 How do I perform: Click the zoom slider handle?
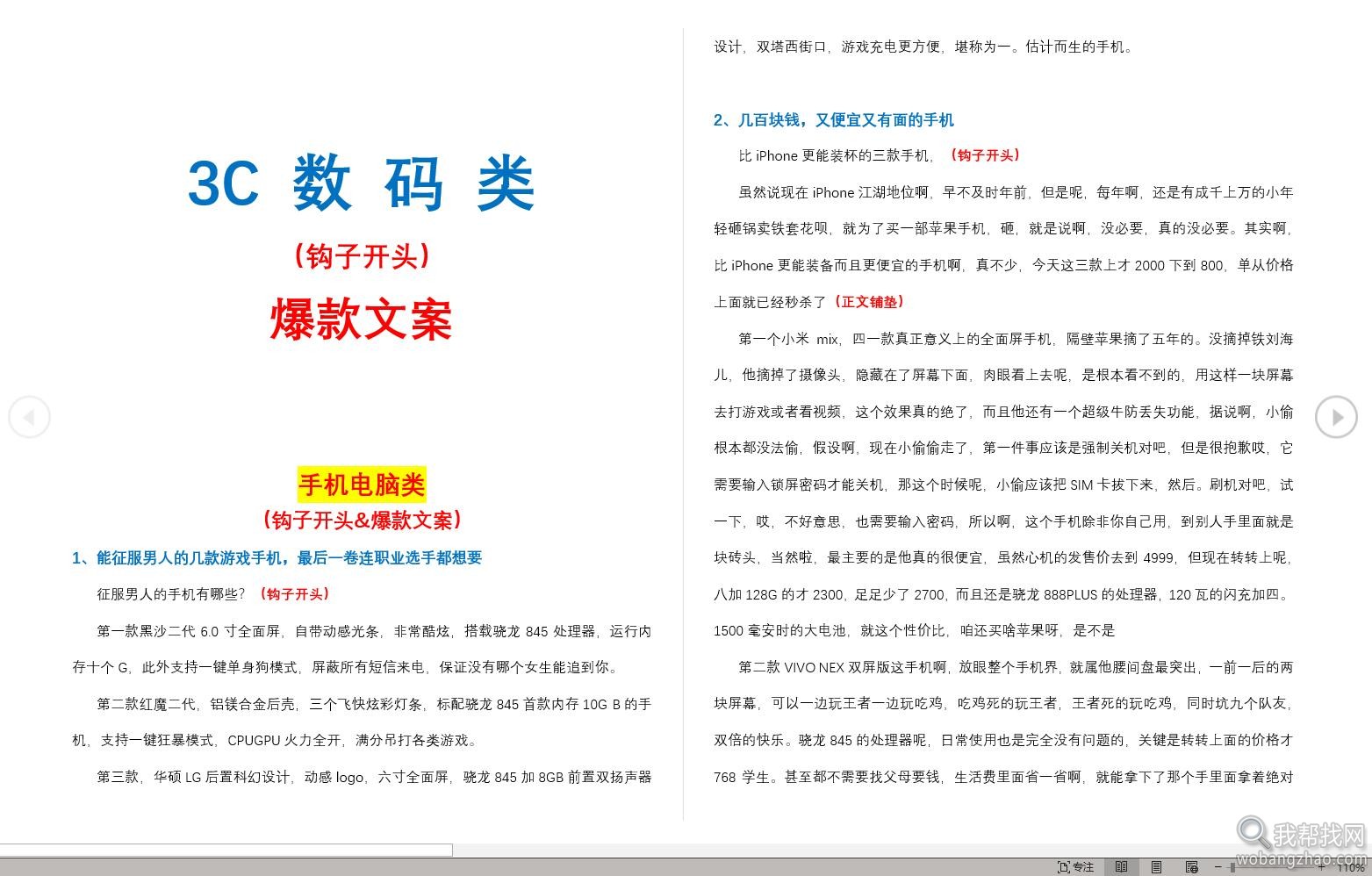pos(1232,867)
